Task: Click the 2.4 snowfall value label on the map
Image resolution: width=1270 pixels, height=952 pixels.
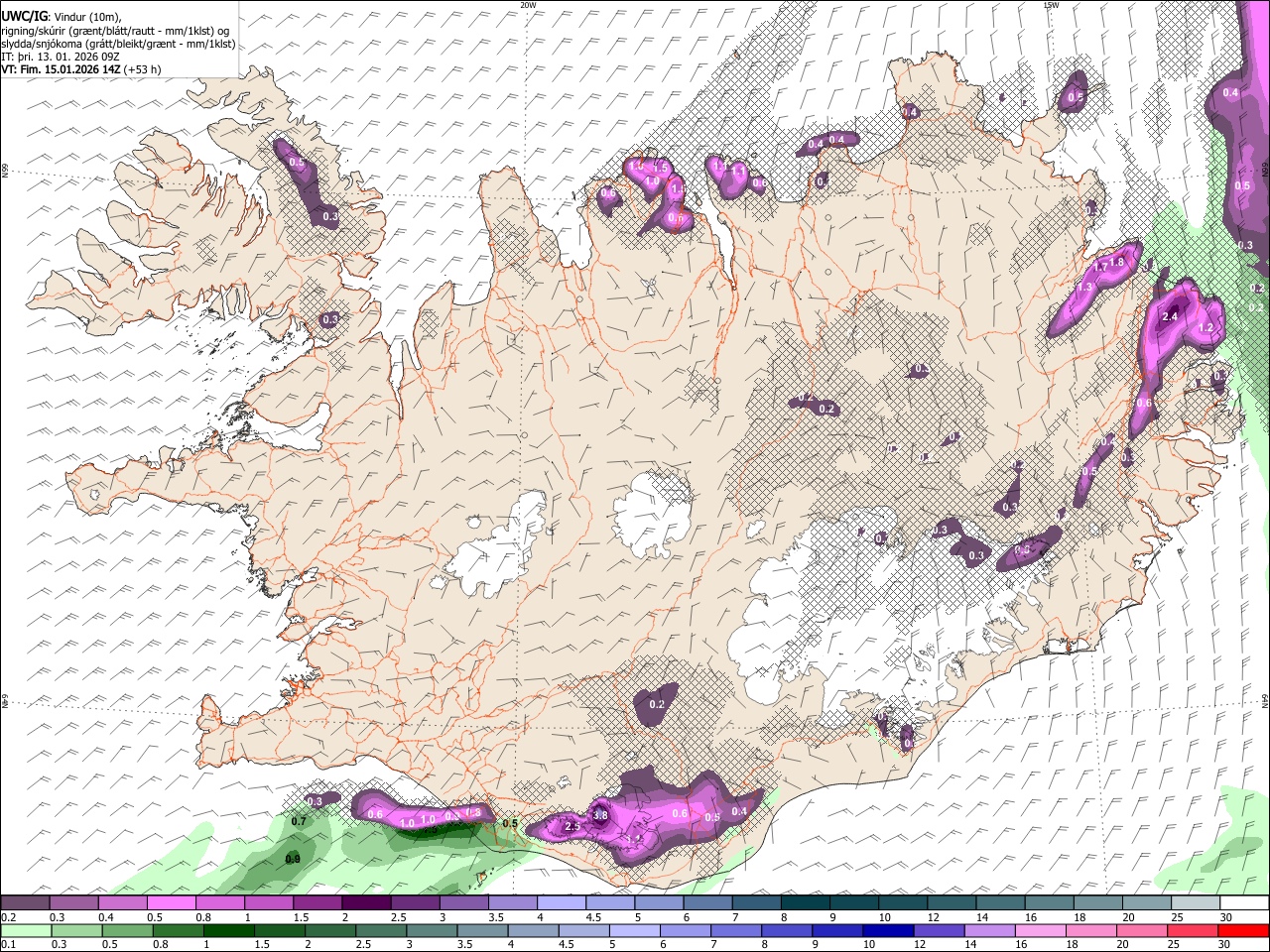Action: [1170, 316]
